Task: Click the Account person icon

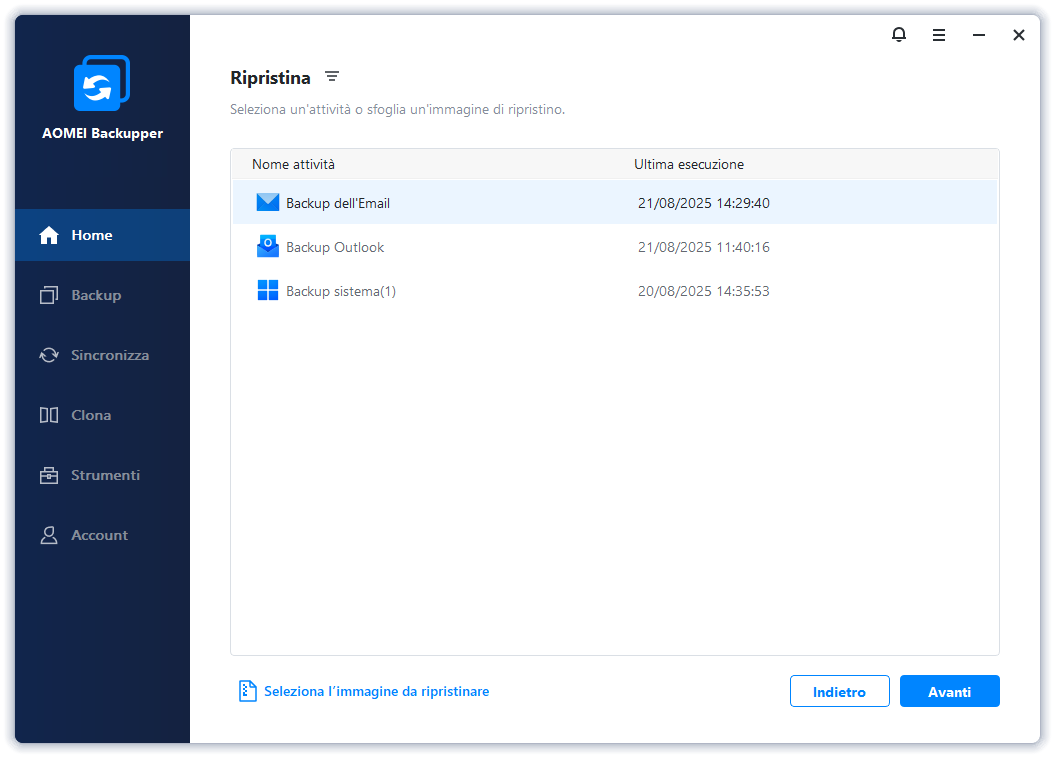Action: click(x=49, y=535)
